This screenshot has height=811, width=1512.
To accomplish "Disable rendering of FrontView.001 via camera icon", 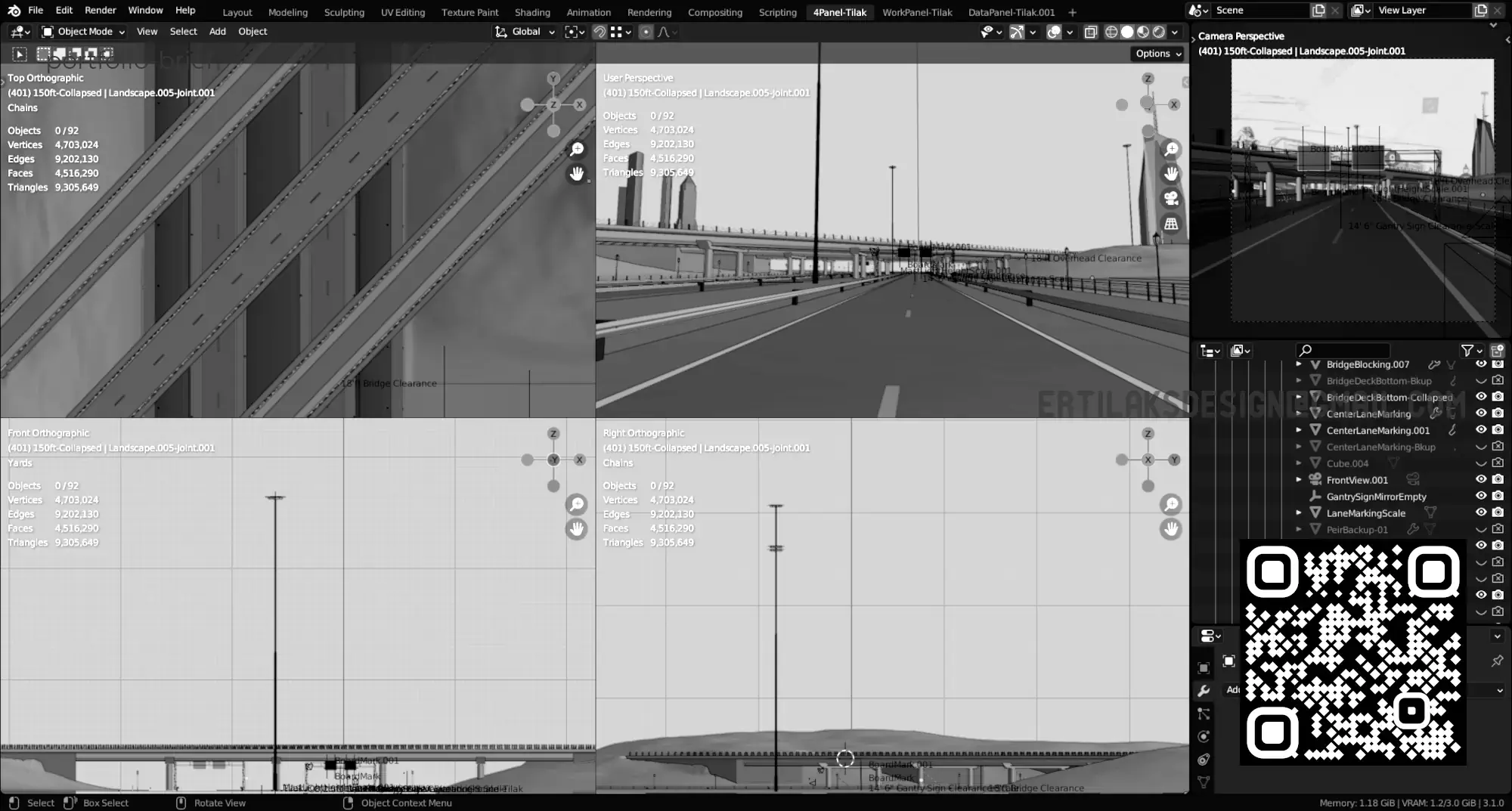I will point(1498,479).
